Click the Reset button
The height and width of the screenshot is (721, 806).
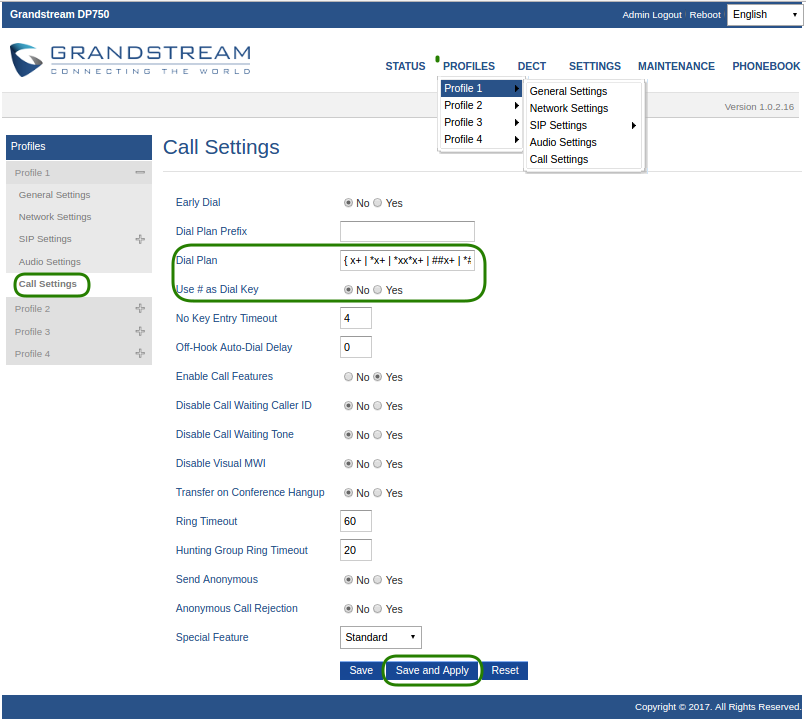coord(505,670)
